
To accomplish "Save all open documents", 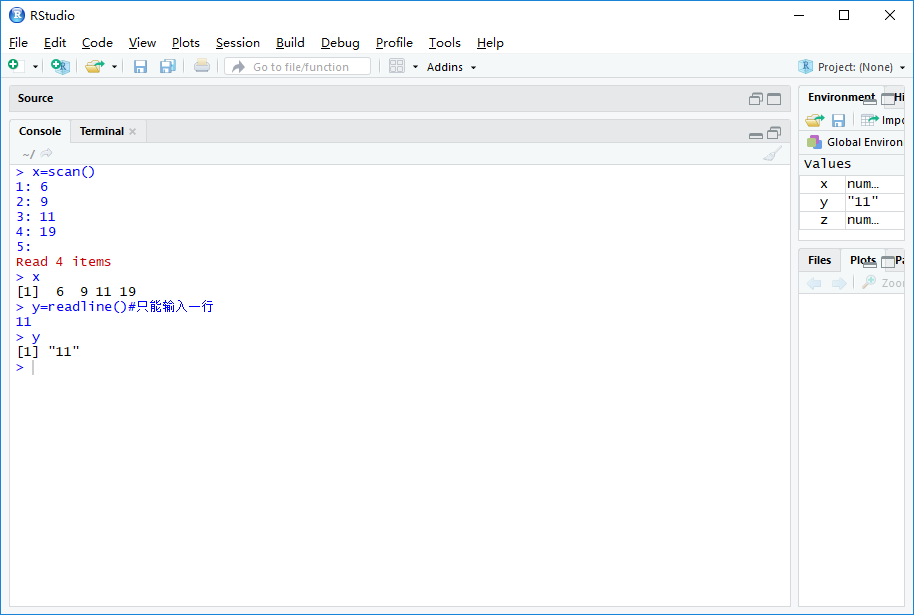I will click(x=167, y=66).
